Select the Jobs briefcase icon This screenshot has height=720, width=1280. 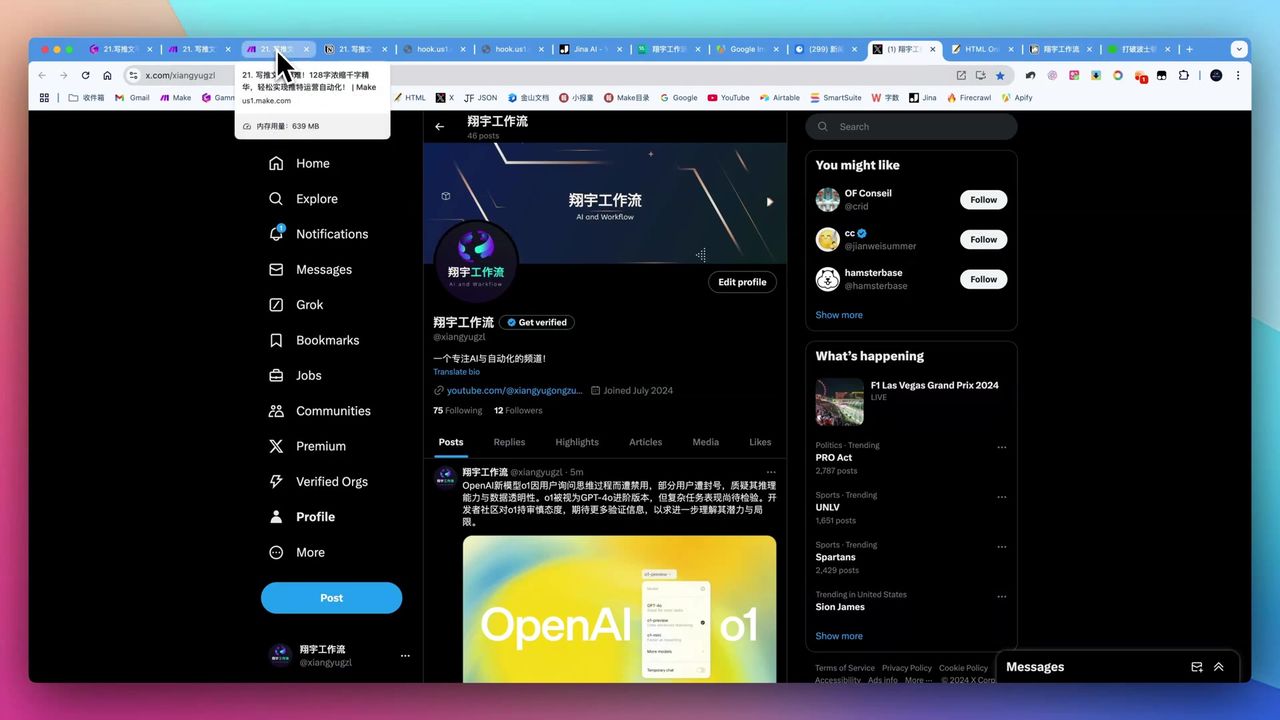[276, 375]
